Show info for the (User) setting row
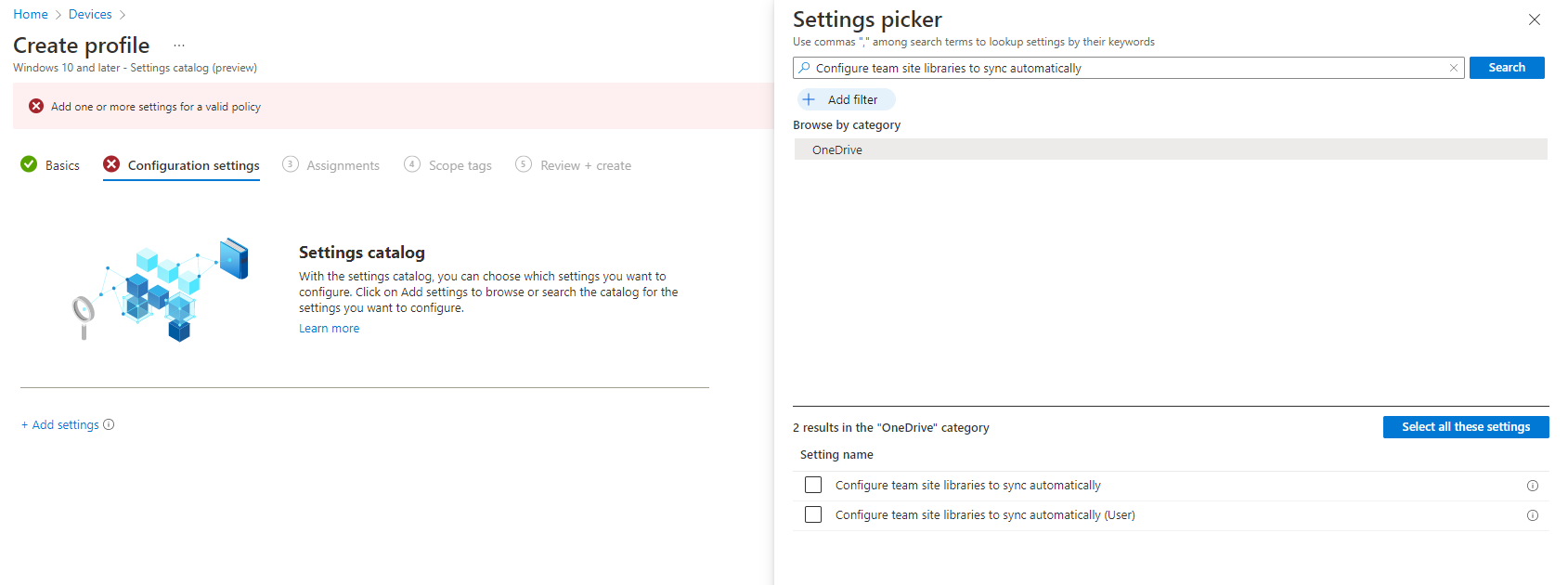 [x=1533, y=515]
